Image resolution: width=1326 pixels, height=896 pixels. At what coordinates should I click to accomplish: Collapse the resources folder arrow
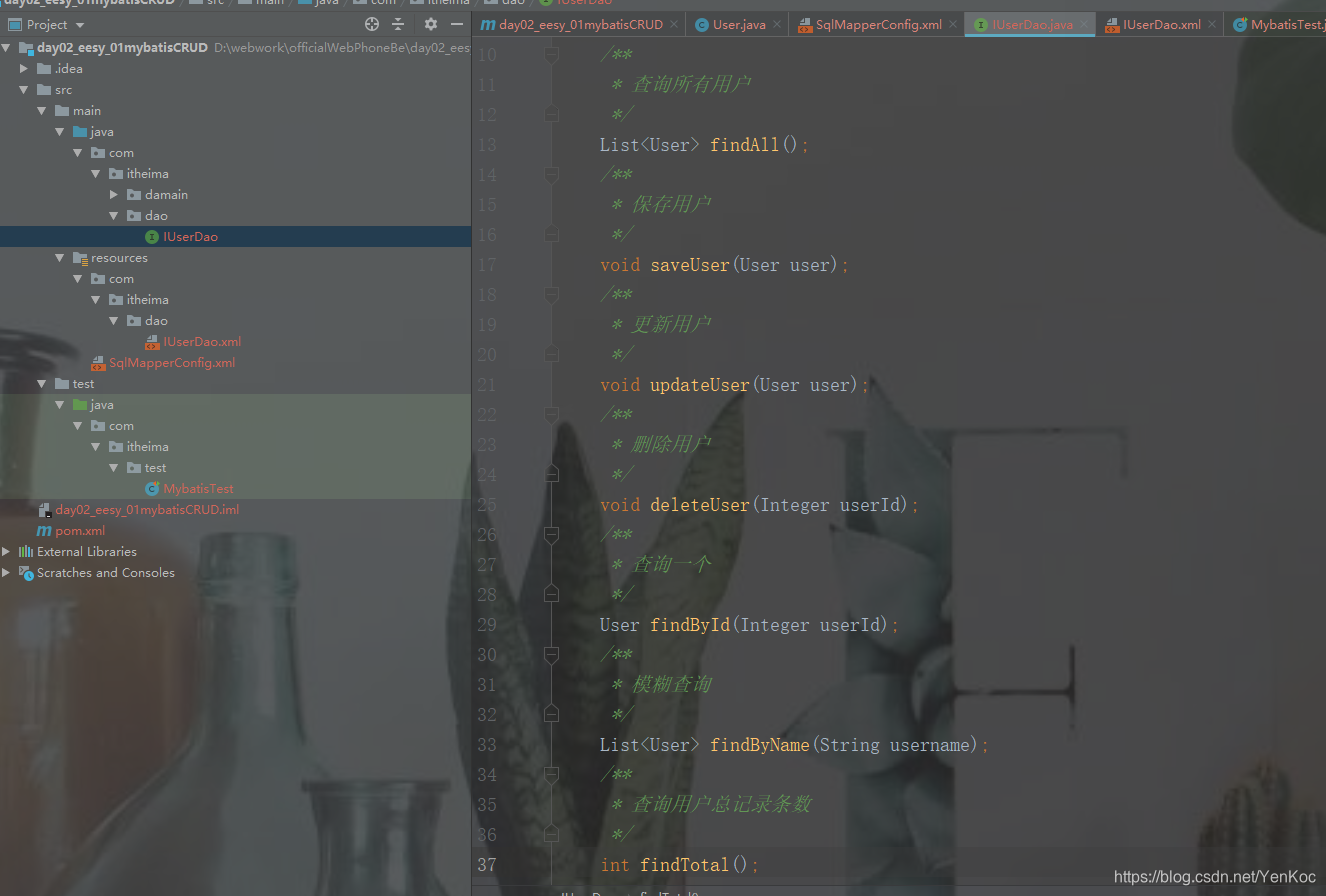62,258
